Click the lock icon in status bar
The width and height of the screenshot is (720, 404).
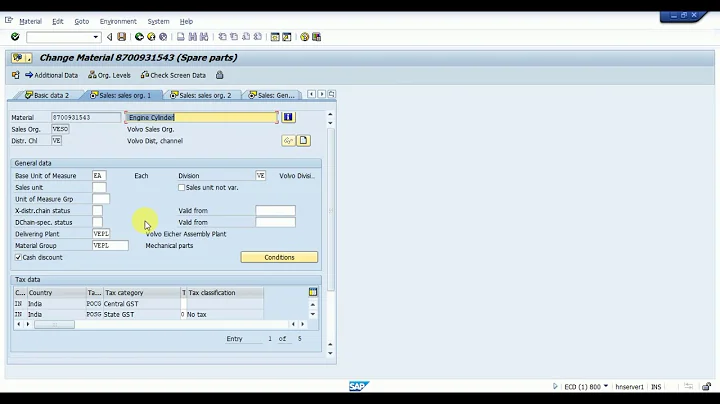(x=706, y=387)
